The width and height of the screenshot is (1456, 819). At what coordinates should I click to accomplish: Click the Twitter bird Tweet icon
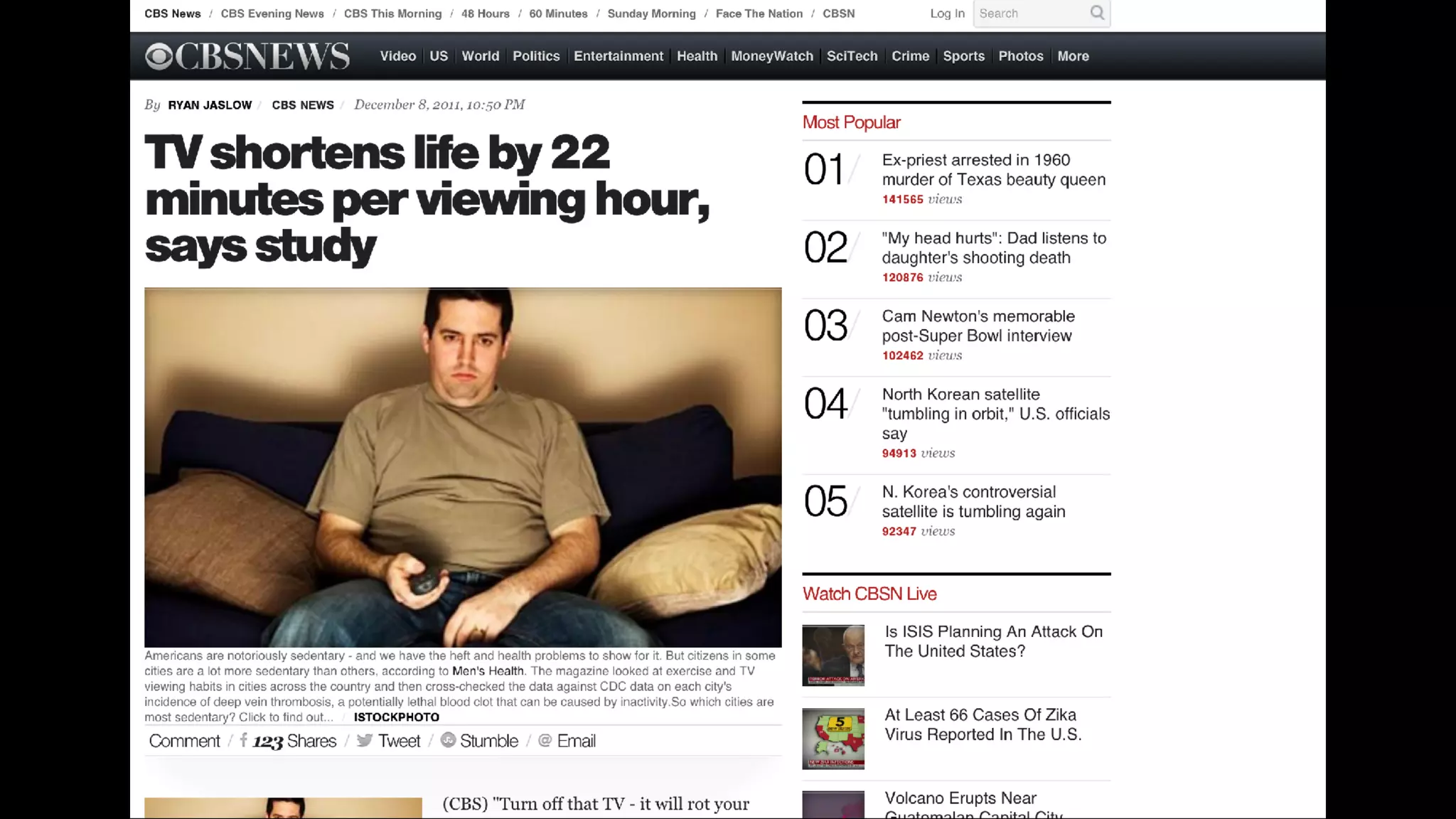tap(365, 741)
